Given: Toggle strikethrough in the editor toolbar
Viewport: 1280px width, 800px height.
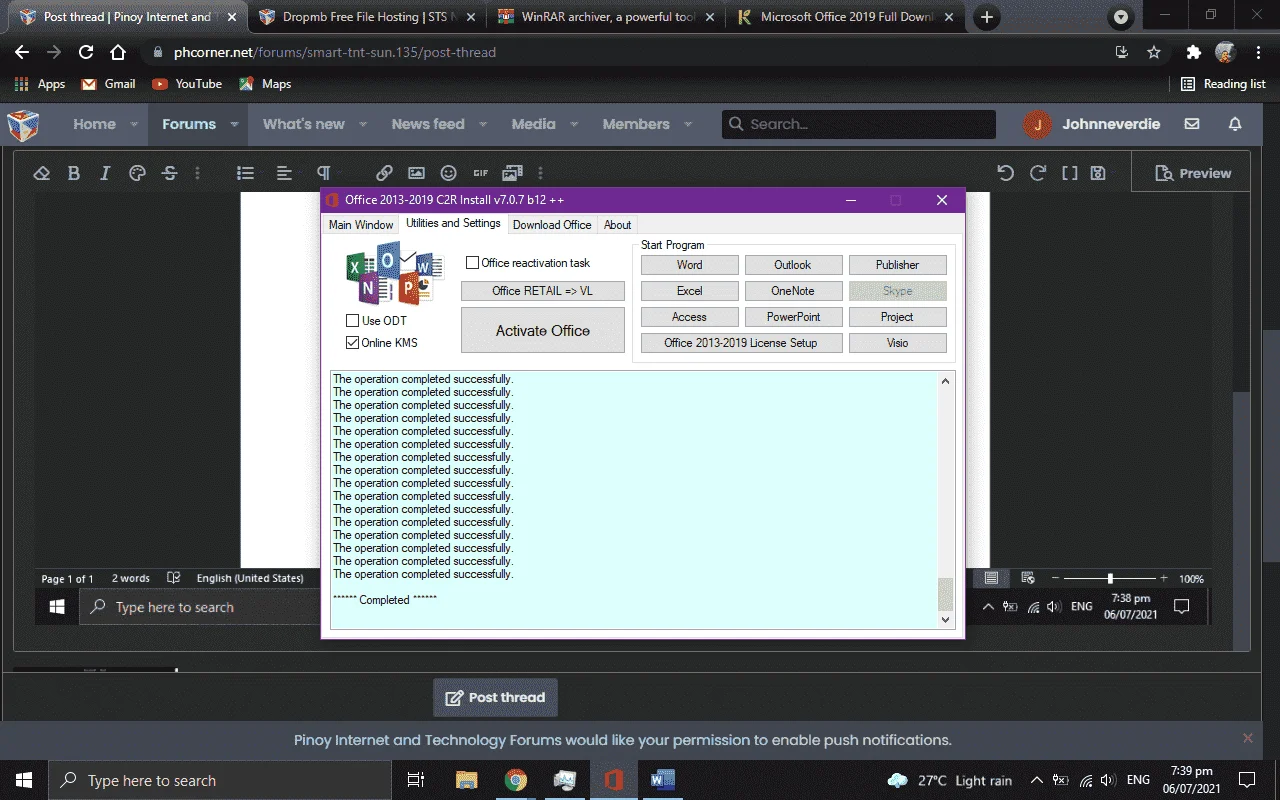Looking at the screenshot, I should (x=169, y=173).
